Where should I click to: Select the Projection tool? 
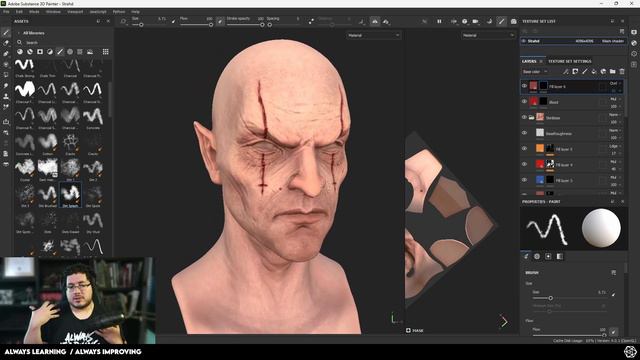tap(6, 53)
